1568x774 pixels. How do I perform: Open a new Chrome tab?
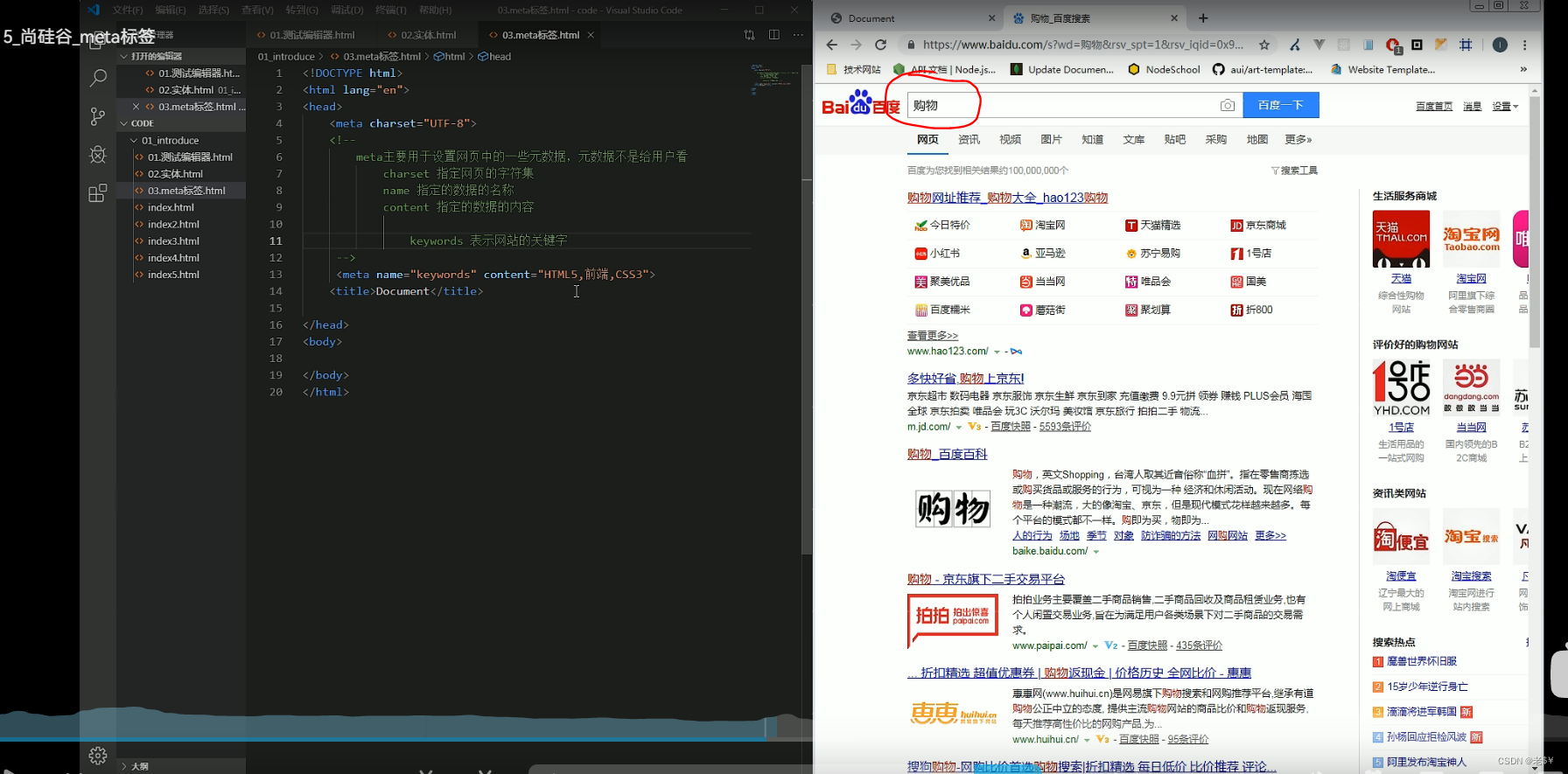[1203, 17]
